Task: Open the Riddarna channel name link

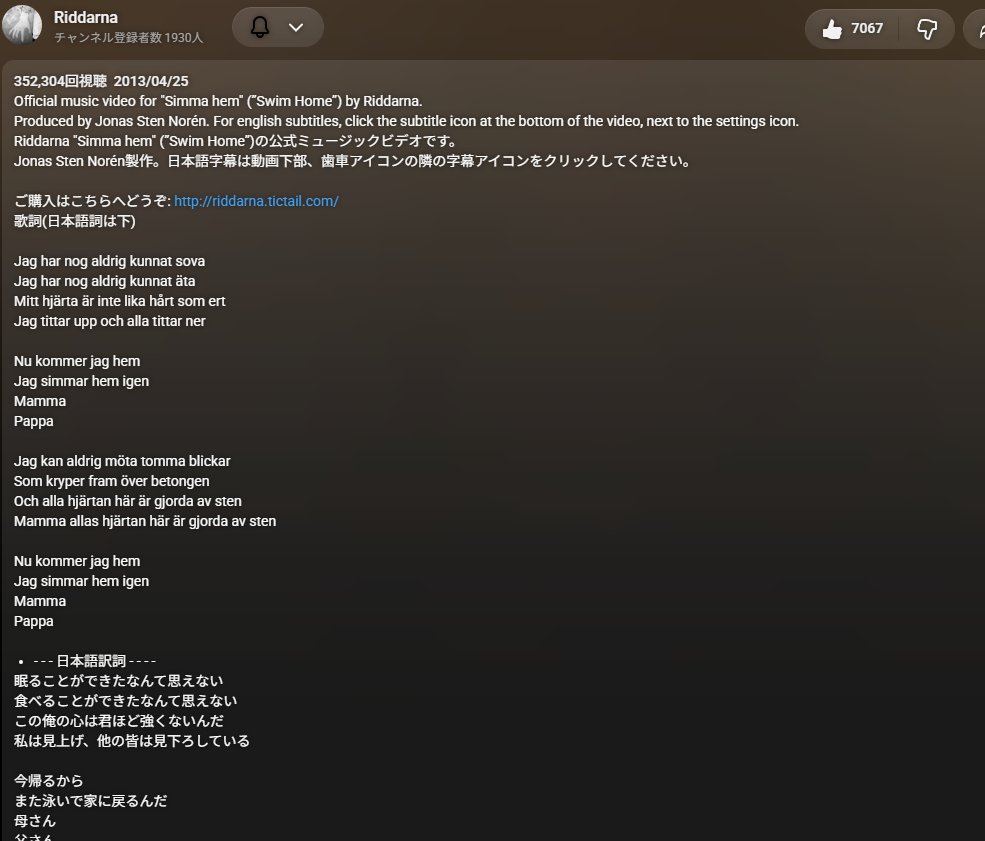Action: pos(86,18)
